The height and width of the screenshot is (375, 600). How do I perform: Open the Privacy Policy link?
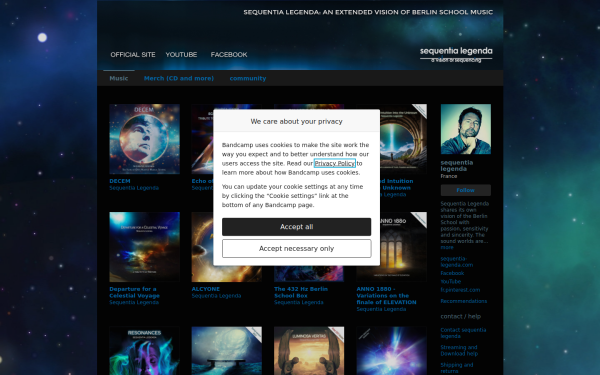pyautogui.click(x=335, y=163)
